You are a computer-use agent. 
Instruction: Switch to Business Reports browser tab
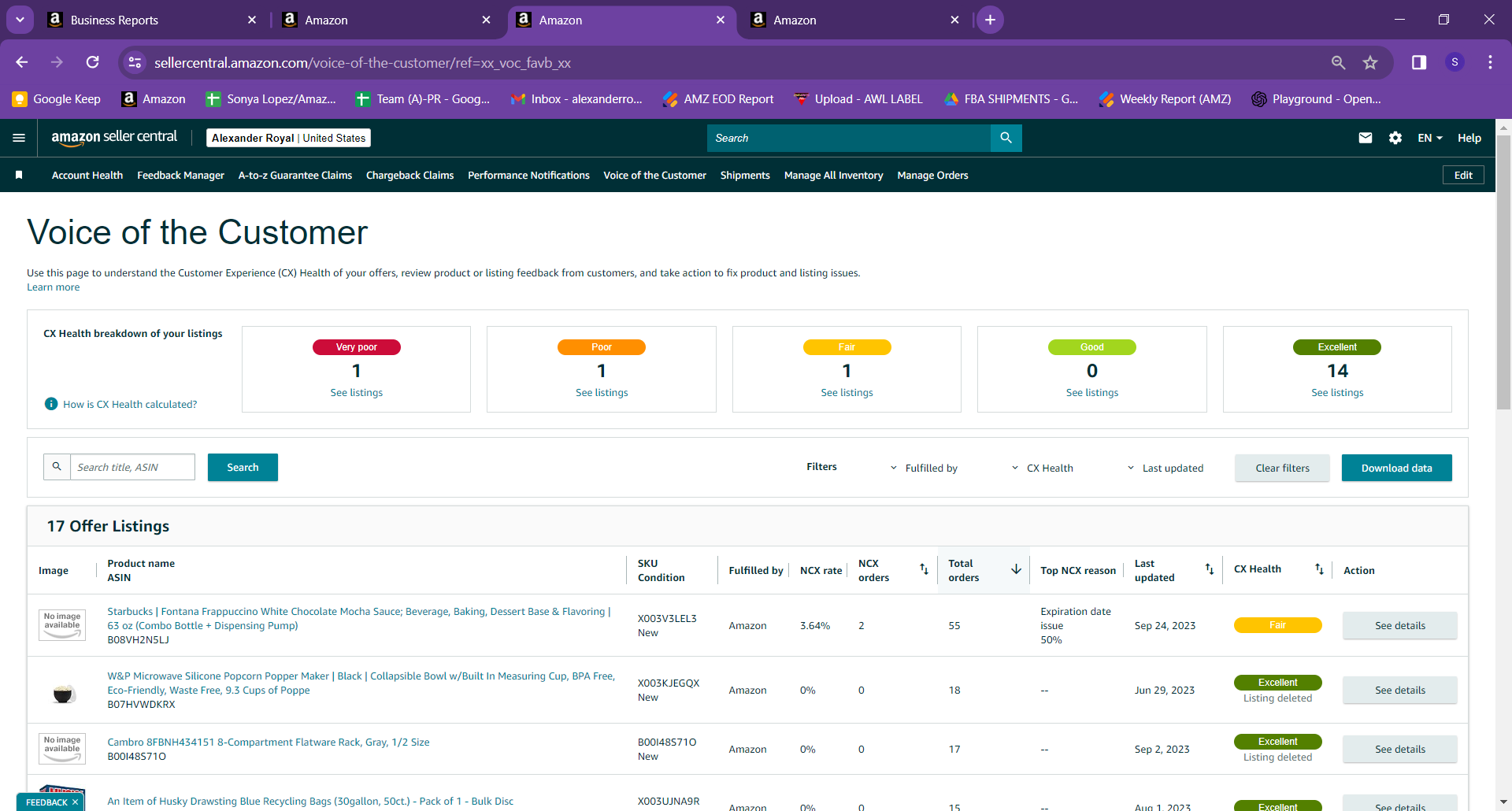pos(152,20)
